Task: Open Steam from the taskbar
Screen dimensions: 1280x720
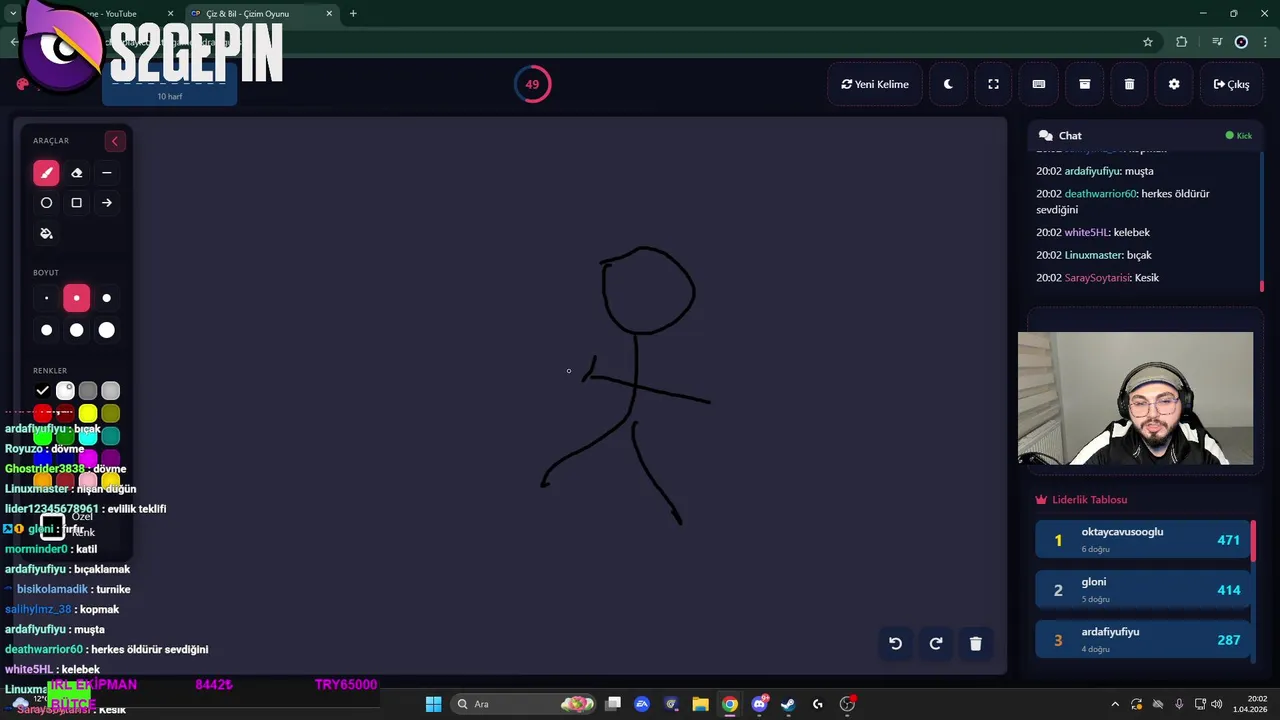Action: (788, 704)
